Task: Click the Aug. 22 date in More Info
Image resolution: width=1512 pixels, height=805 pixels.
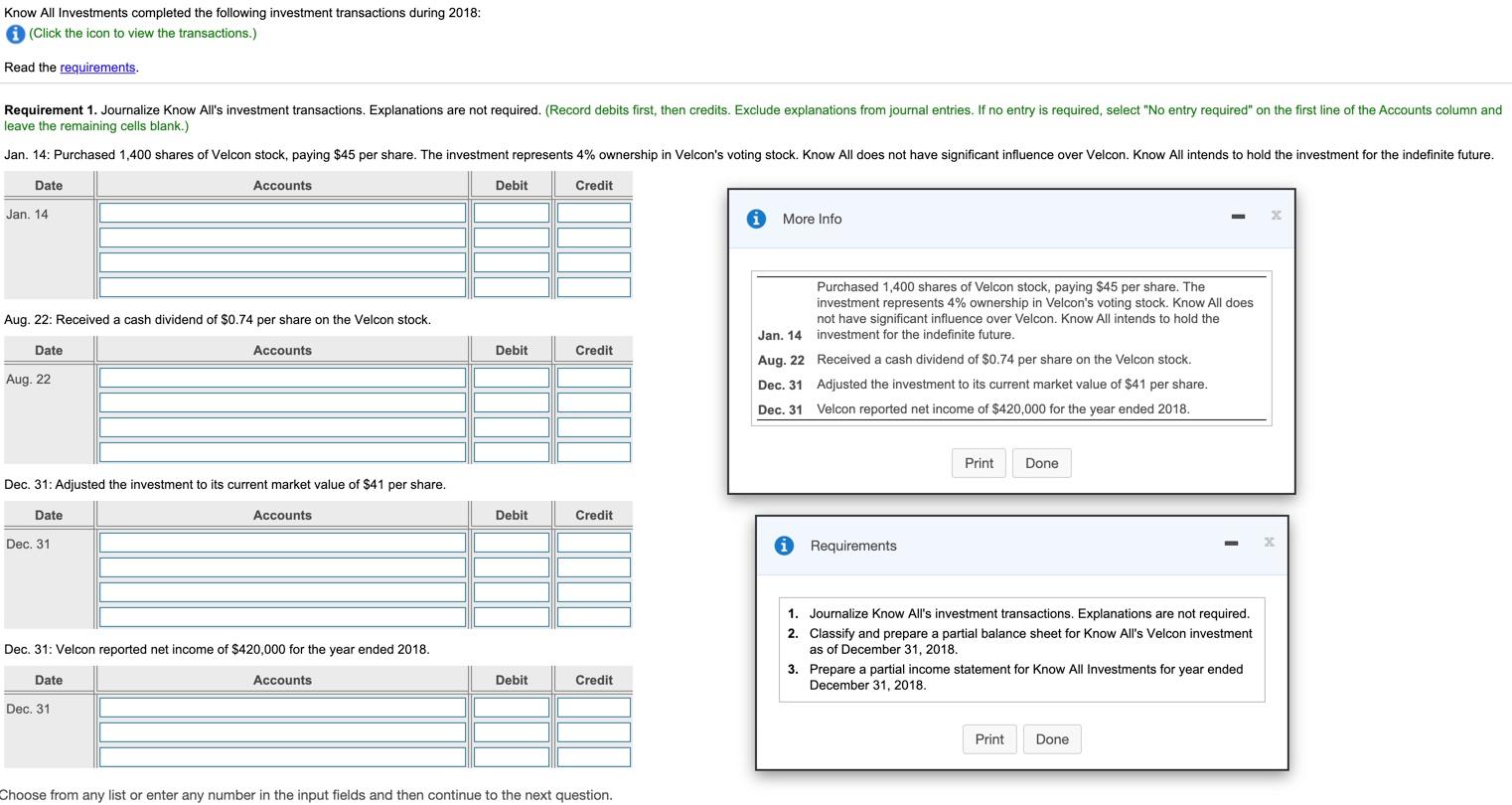Action: point(781,360)
